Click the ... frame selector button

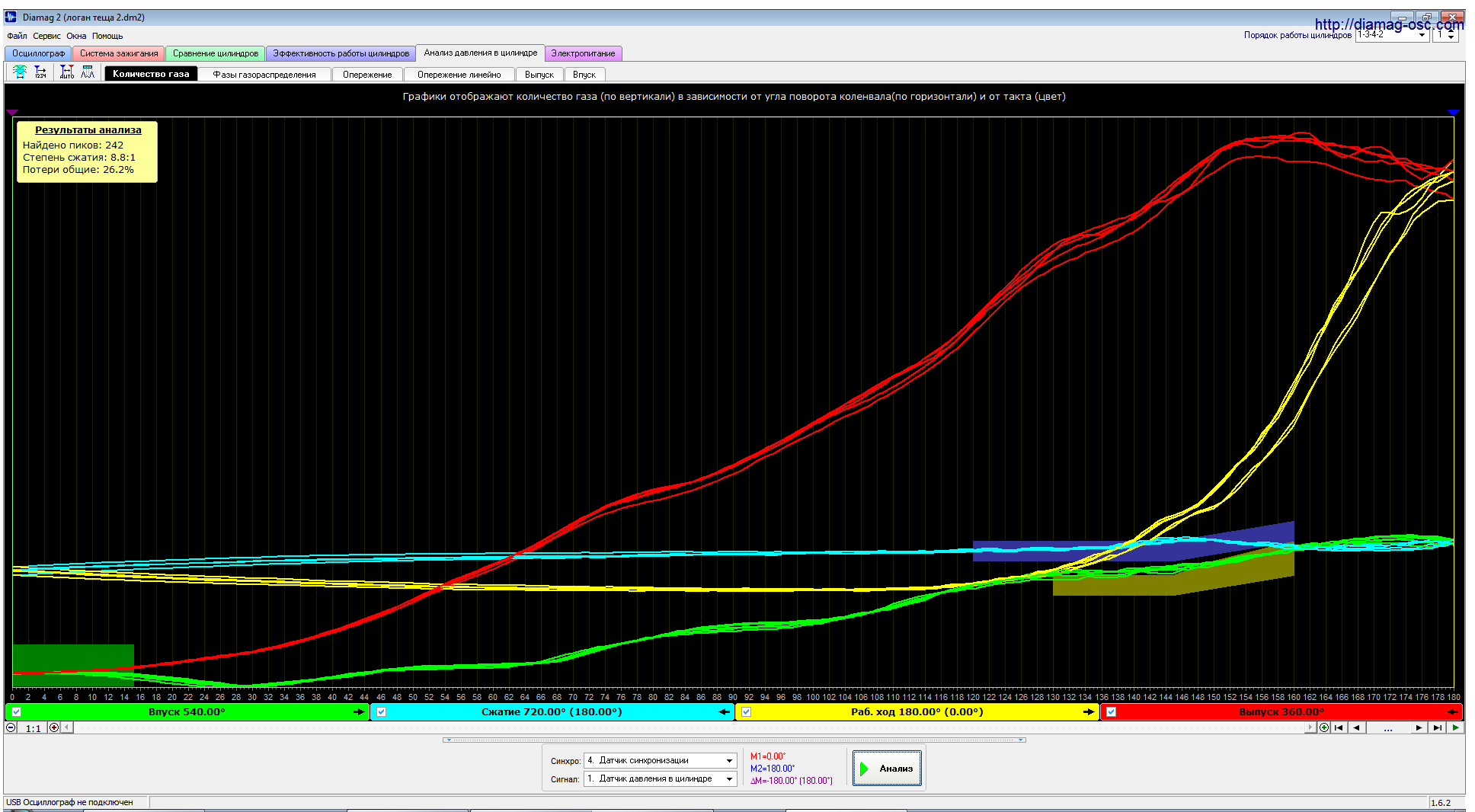tap(1387, 728)
